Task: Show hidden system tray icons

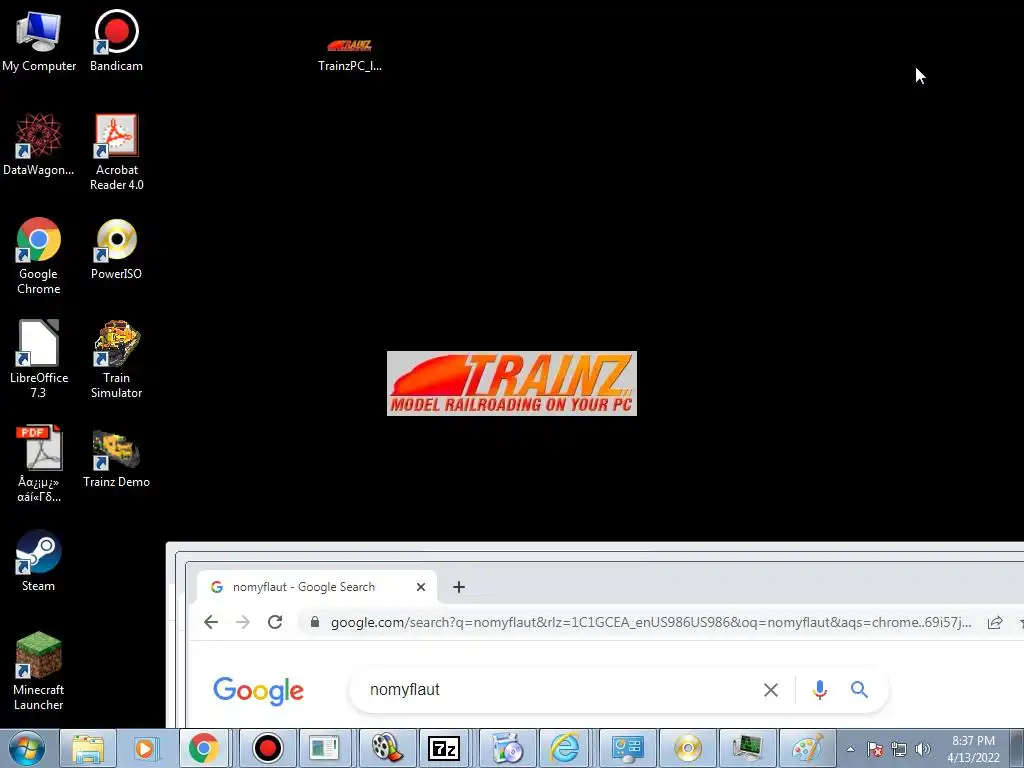Action: coord(850,749)
